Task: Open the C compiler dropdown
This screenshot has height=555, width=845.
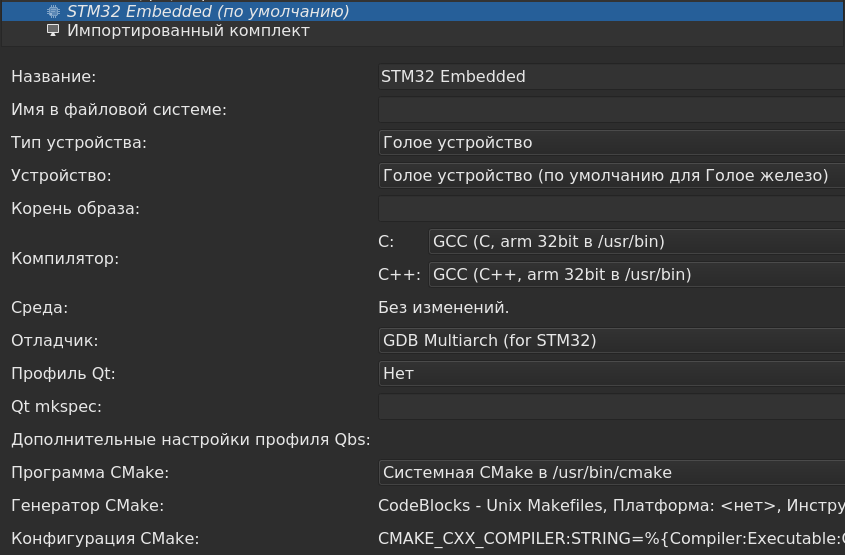Action: pyautogui.click(x=636, y=241)
